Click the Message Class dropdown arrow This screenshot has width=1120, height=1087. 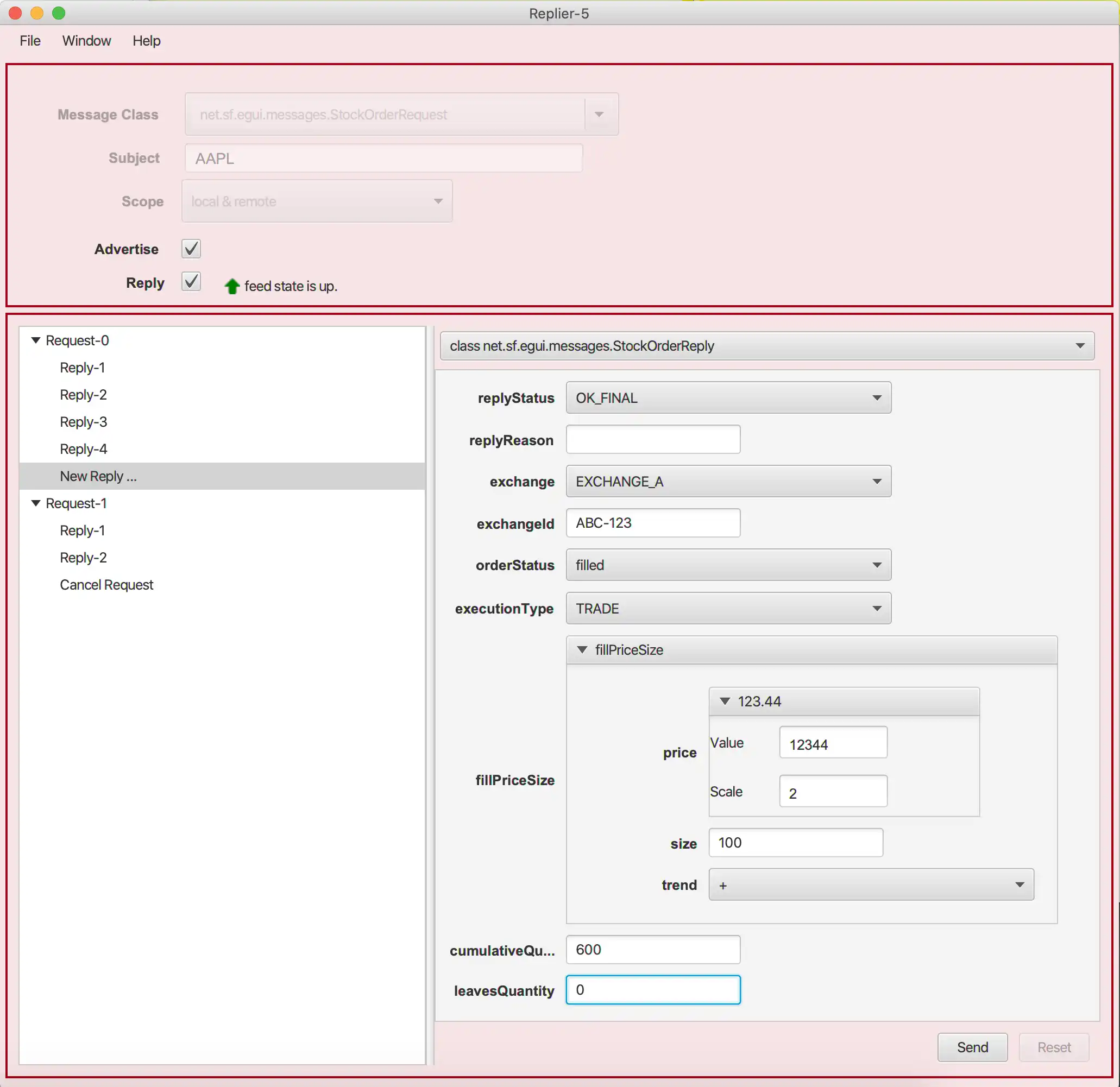click(600, 113)
